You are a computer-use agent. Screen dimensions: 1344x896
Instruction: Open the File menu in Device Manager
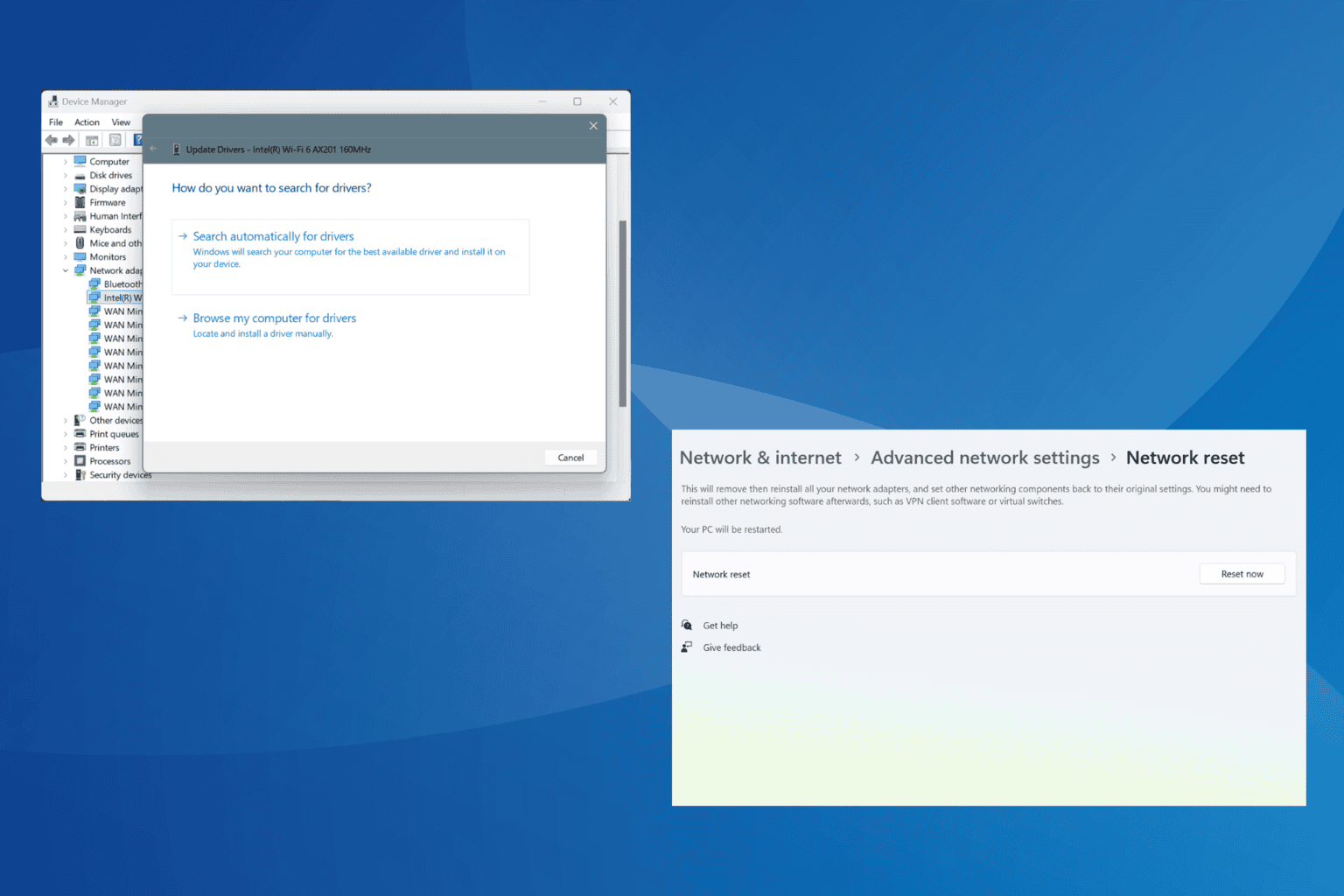point(56,122)
